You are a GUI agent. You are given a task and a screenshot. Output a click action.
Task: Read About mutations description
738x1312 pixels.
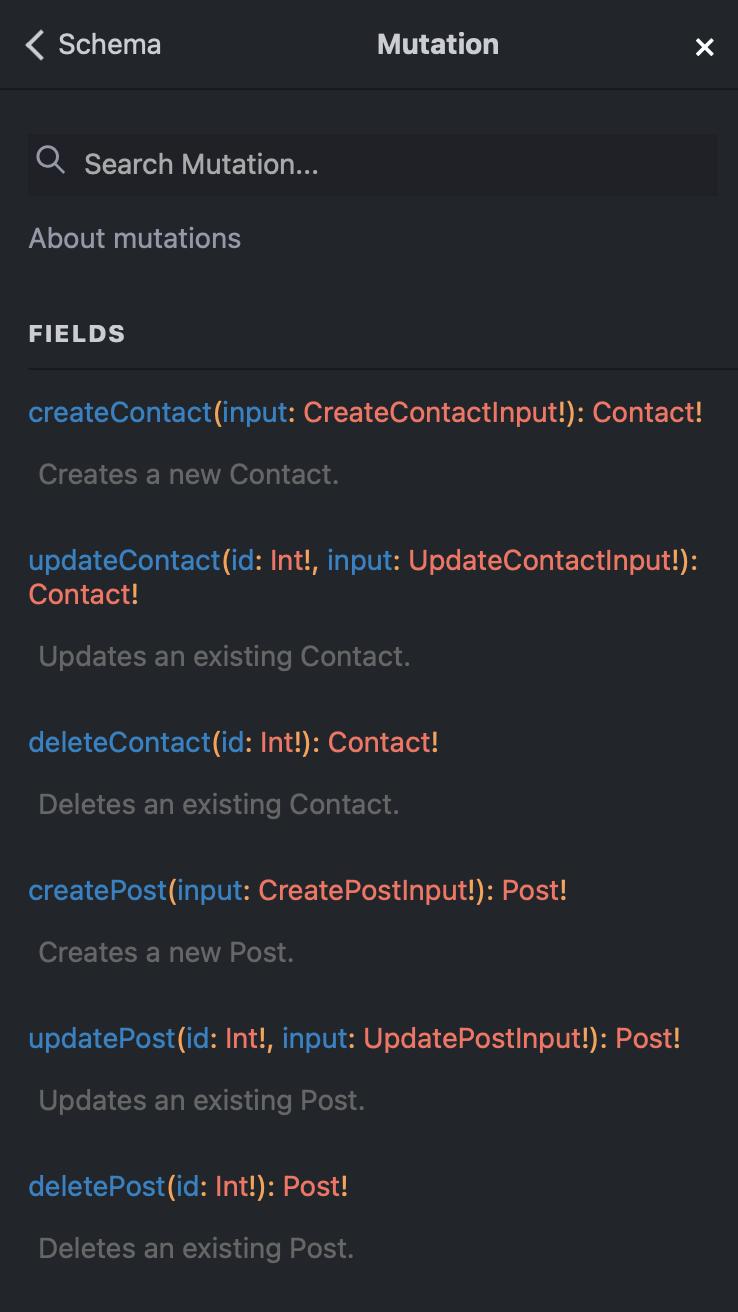coord(135,238)
